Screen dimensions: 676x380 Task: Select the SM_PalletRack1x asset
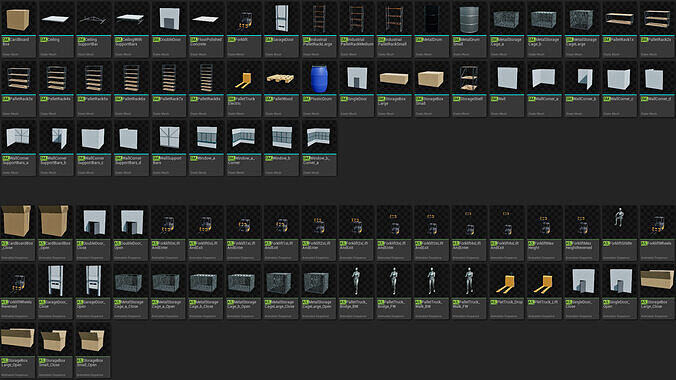[619, 29]
